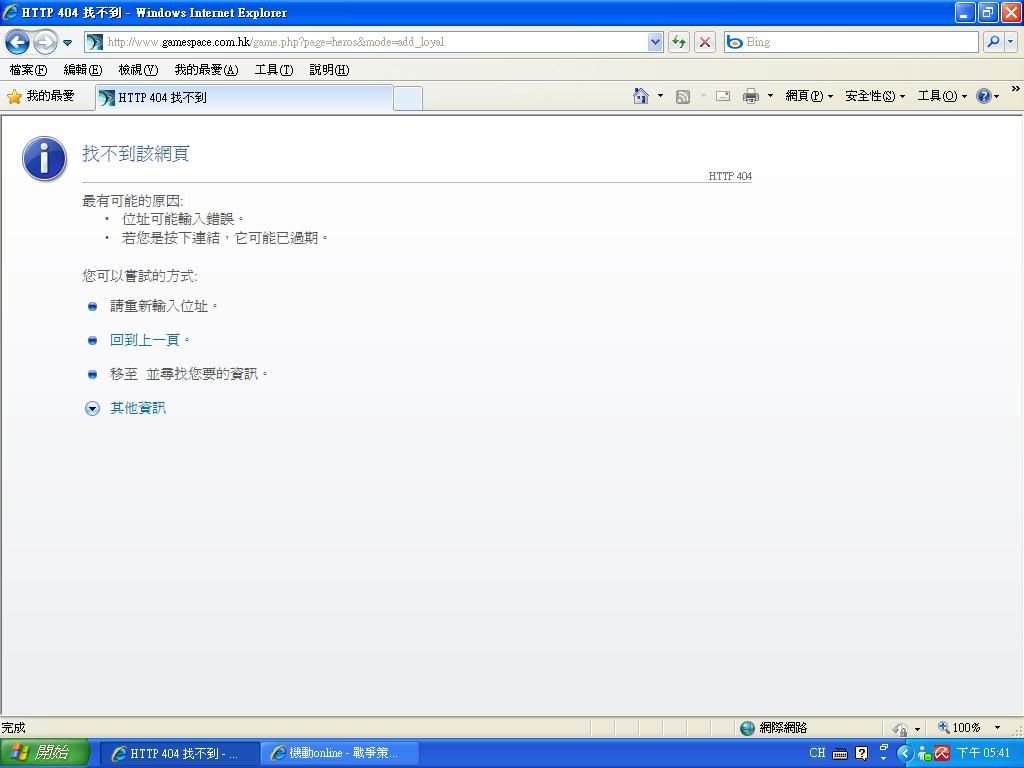Click the 找不到該網頁 heading

coord(136,154)
